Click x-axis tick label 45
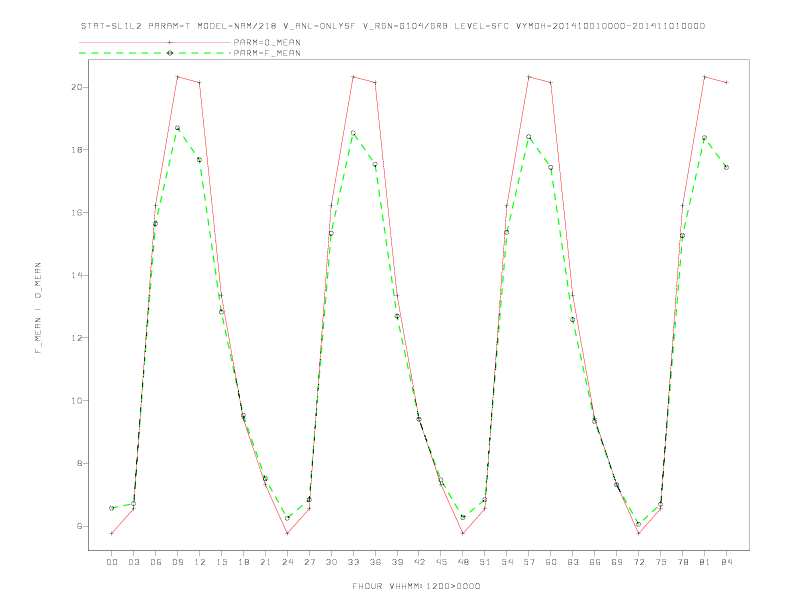 click(441, 562)
